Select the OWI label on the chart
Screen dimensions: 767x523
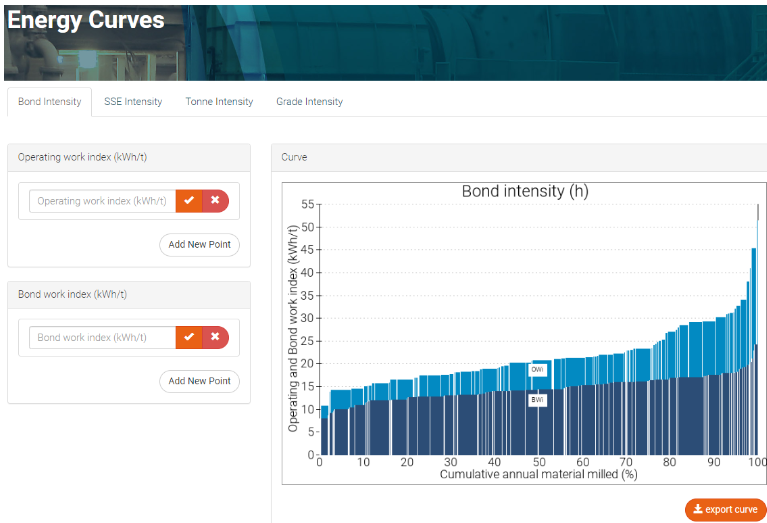537,369
